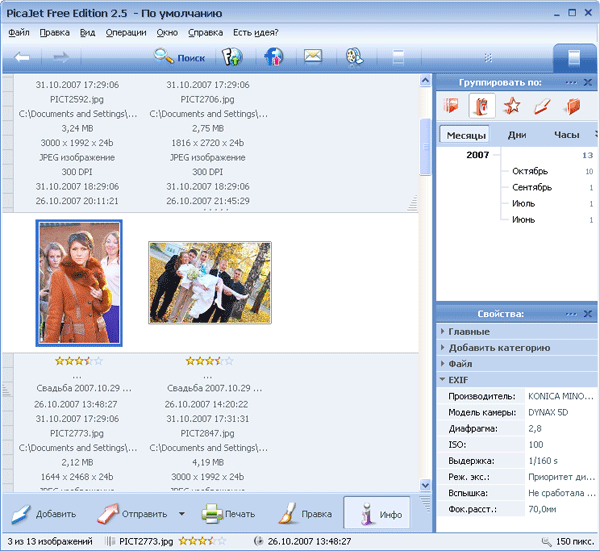The image size is (600, 551).
Task: Expand the Добавить категорию section
Action: click(517, 347)
